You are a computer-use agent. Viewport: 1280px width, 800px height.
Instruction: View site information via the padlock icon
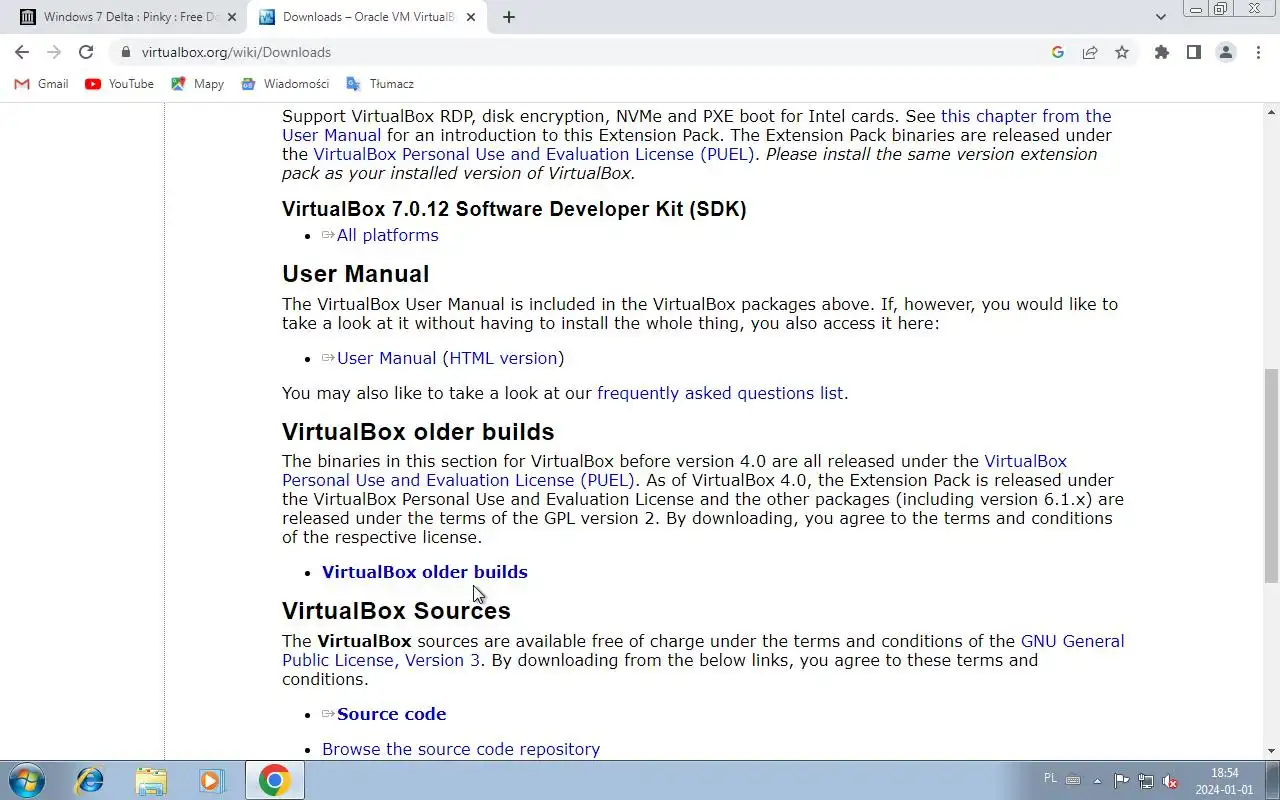[125, 52]
